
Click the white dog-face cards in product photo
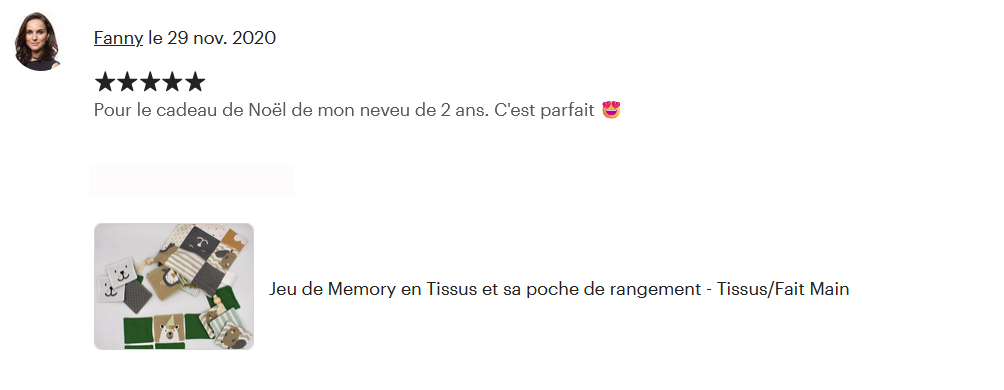point(118,279)
